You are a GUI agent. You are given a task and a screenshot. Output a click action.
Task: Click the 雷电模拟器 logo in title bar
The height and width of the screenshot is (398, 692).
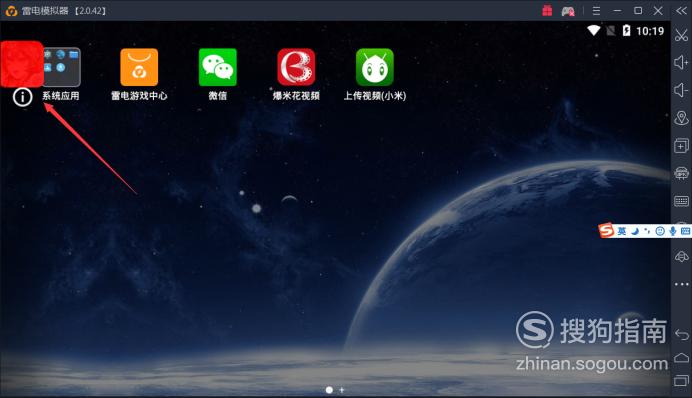(11, 11)
